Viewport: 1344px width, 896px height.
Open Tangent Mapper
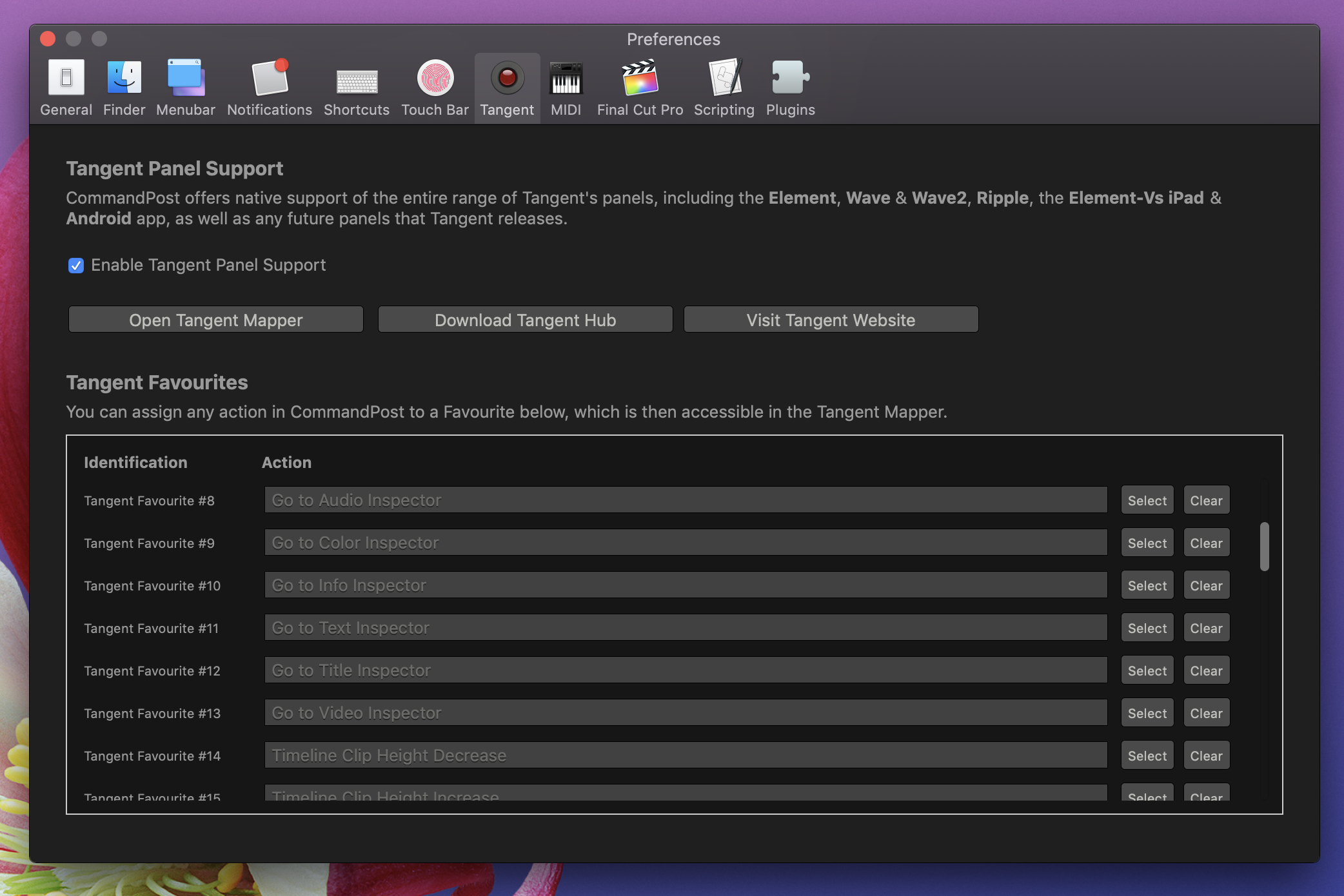(x=215, y=319)
